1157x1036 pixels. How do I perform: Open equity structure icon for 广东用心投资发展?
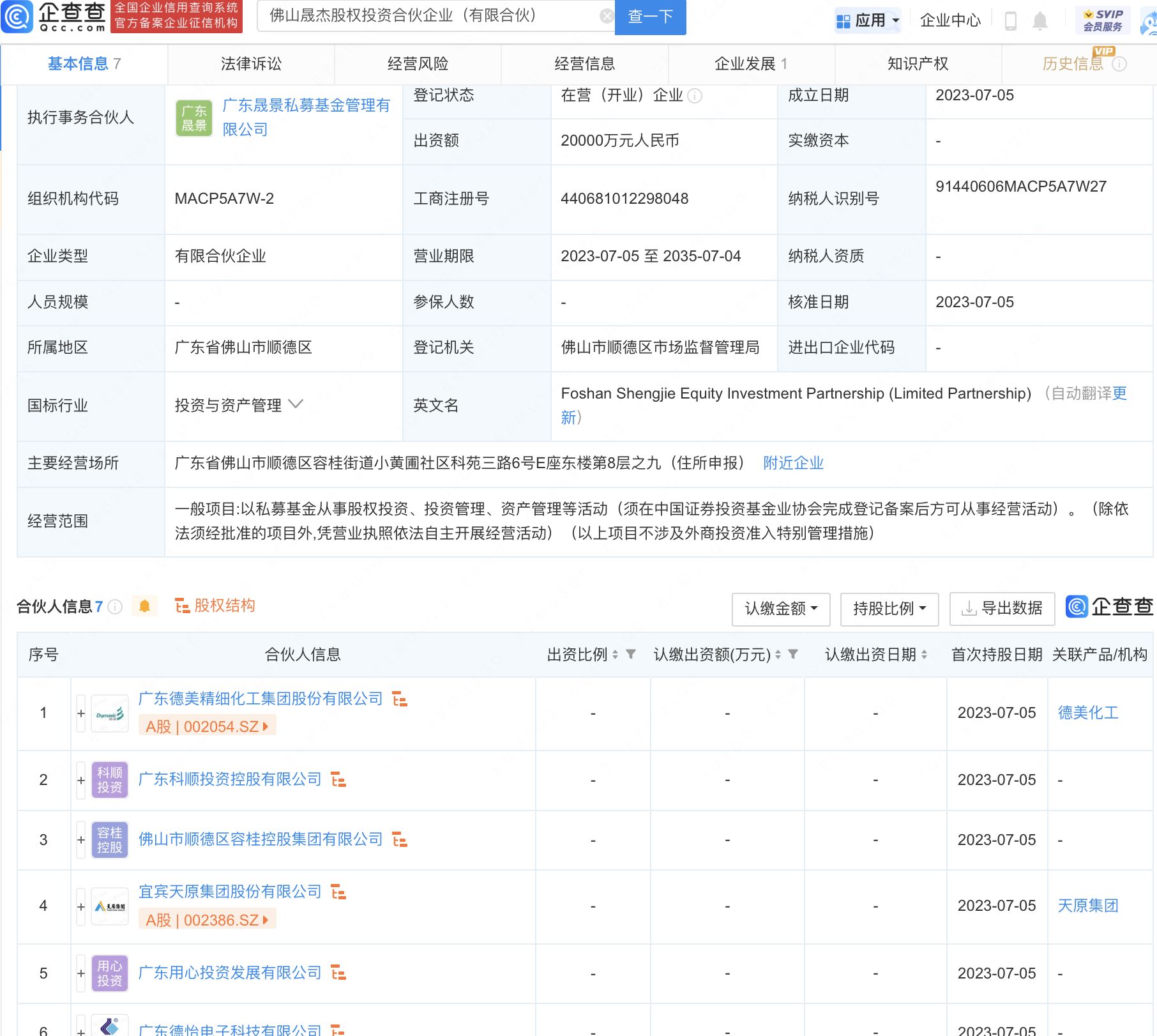(338, 973)
